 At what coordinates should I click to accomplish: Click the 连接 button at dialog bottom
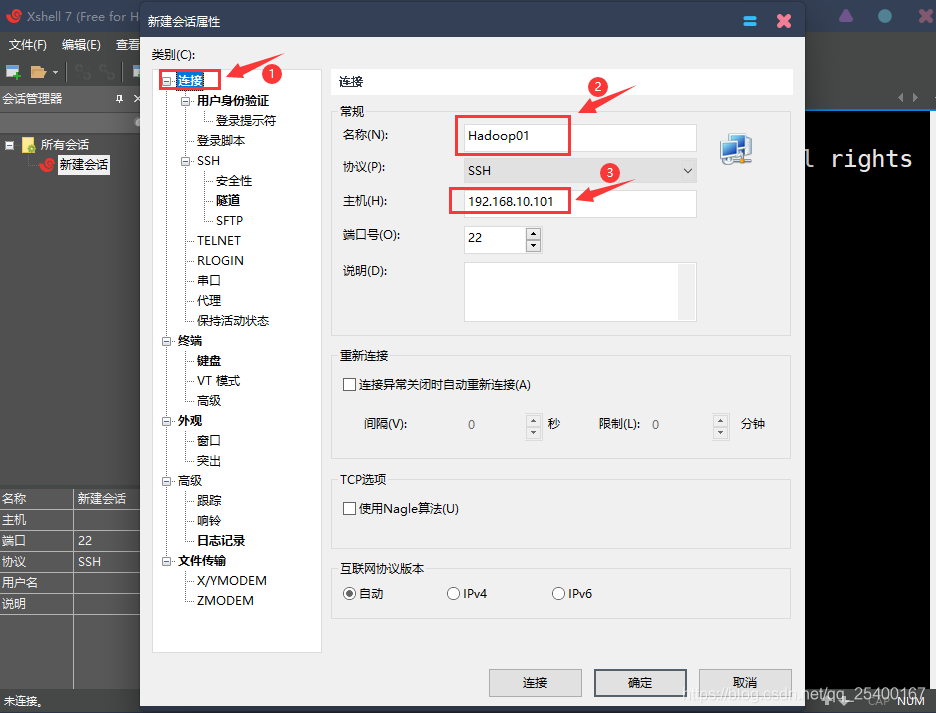point(535,683)
